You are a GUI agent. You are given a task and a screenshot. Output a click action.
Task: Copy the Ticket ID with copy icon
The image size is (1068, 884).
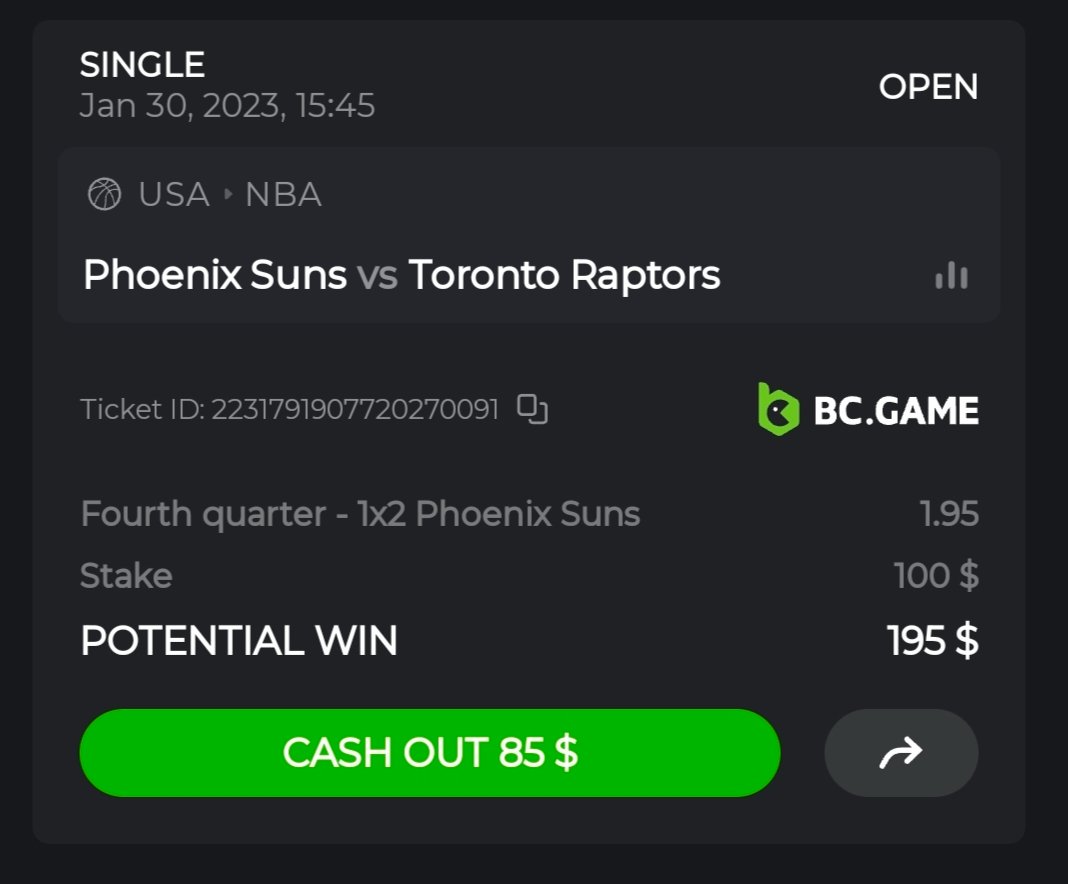(532, 409)
